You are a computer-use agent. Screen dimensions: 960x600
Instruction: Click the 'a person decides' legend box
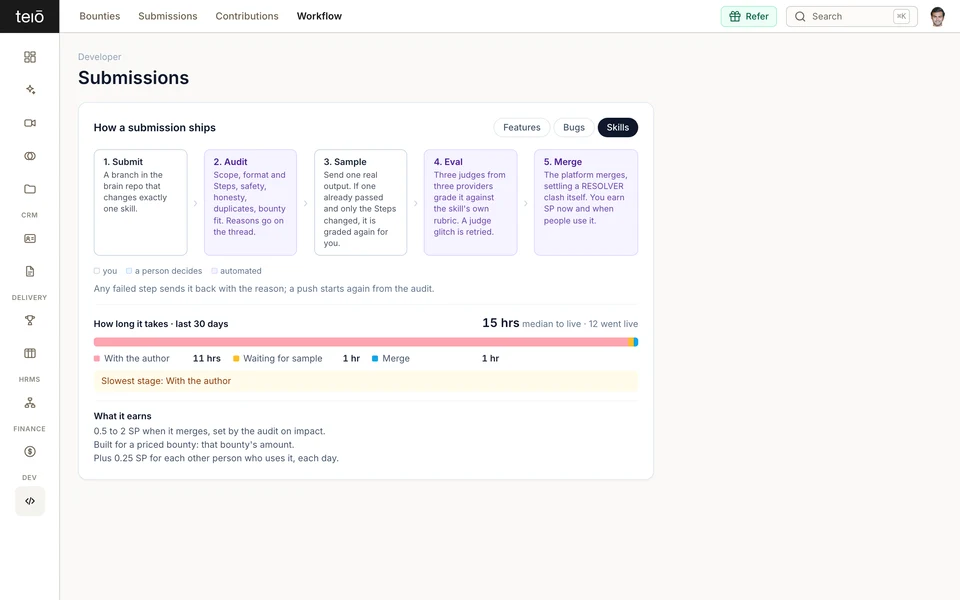coord(129,271)
